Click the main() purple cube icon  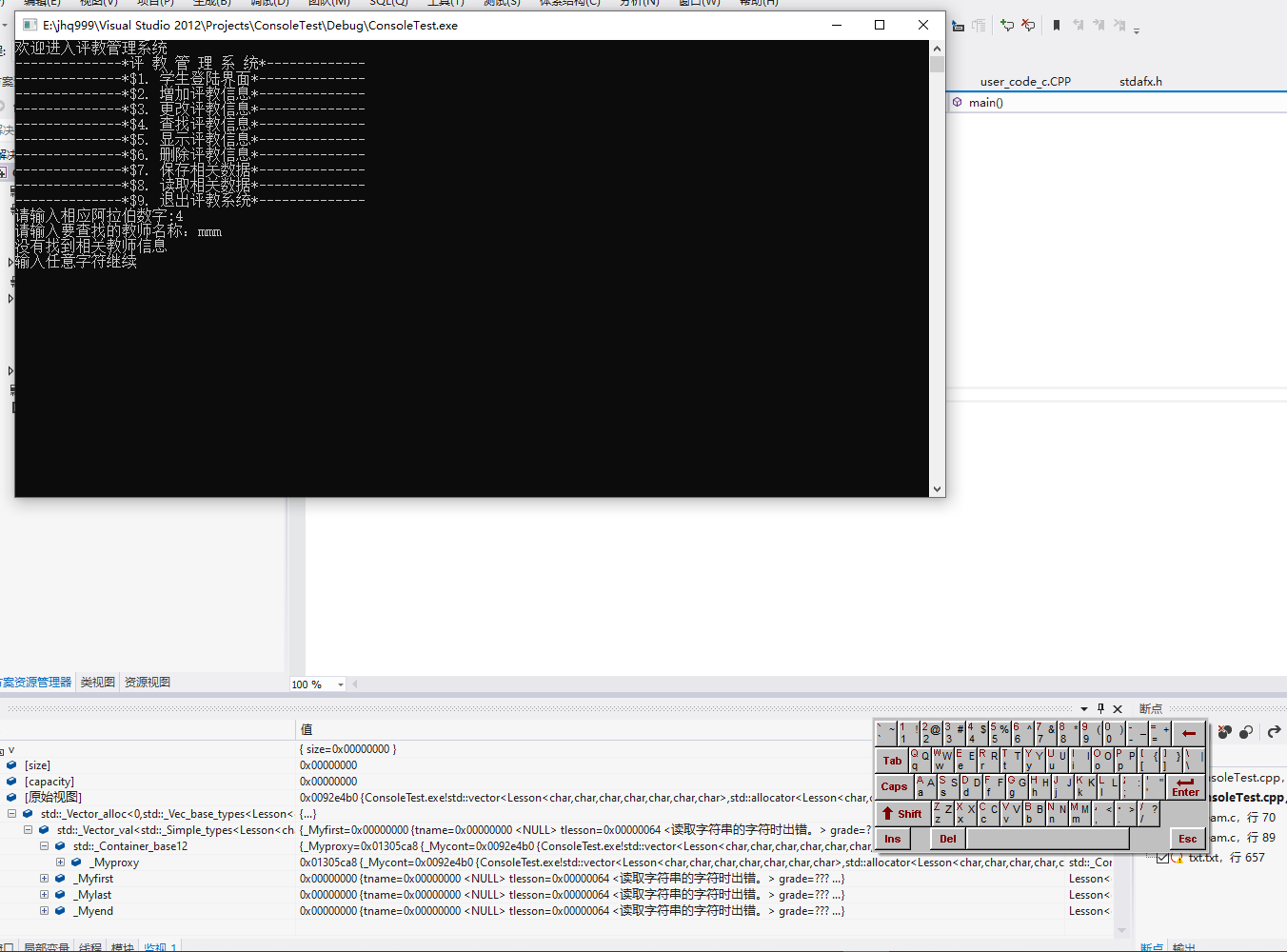tap(957, 102)
